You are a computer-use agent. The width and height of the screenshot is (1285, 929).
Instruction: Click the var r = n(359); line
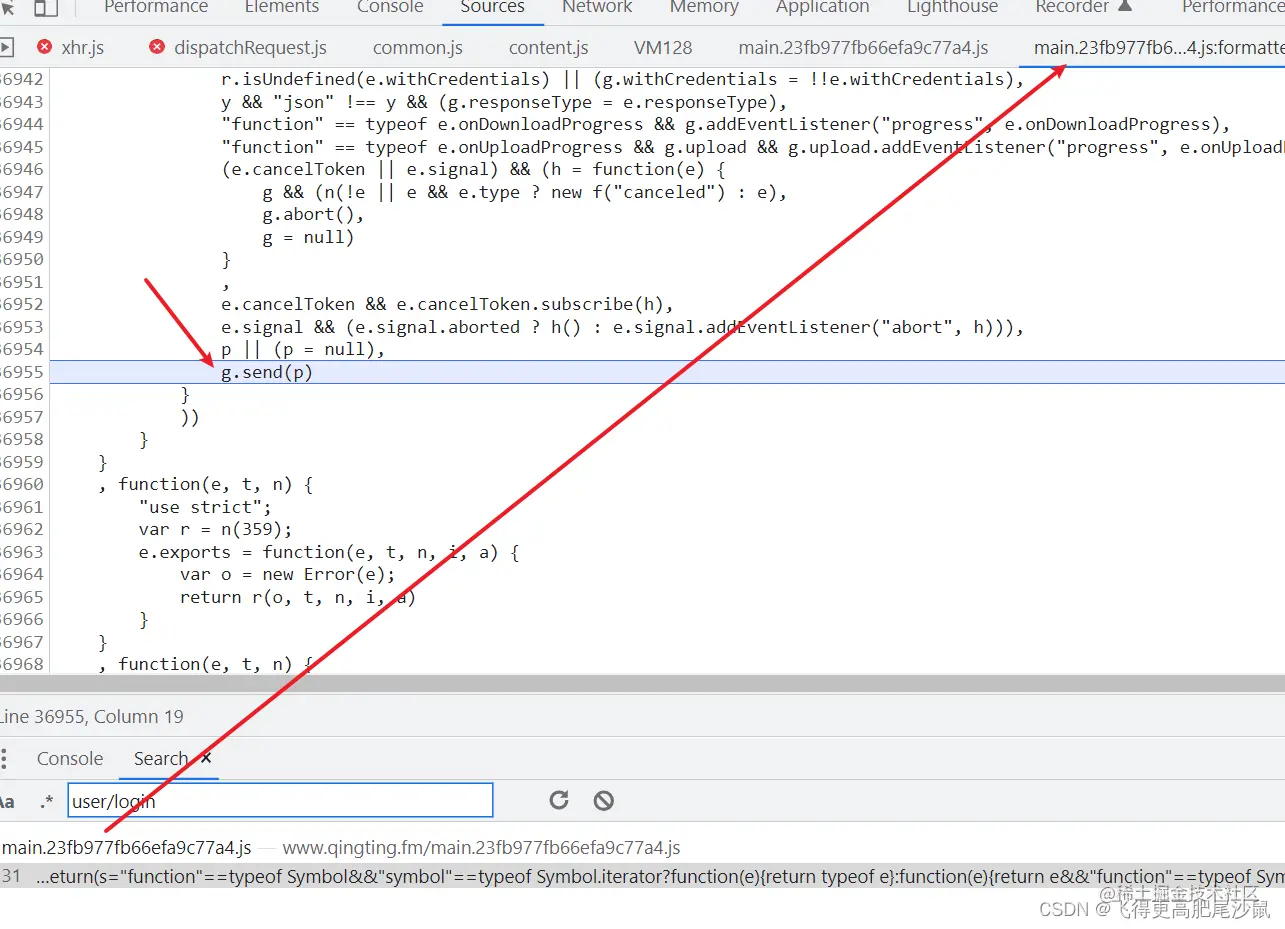pos(216,529)
